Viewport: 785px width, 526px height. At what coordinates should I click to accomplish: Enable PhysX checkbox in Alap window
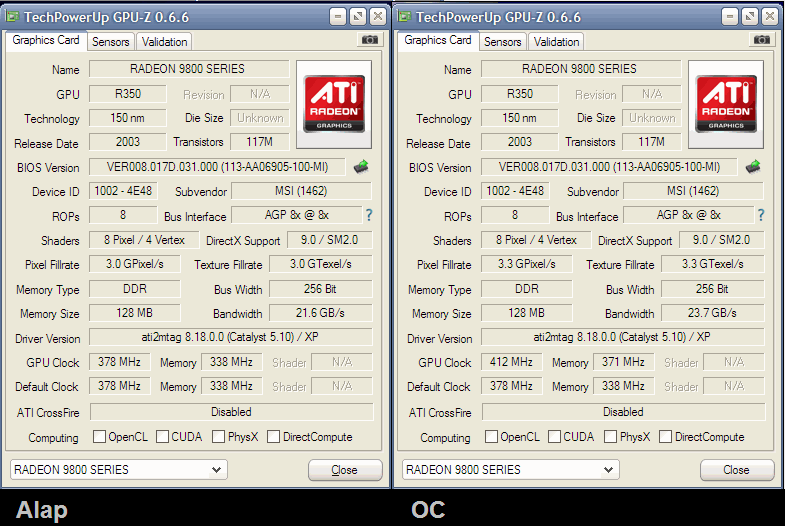point(218,436)
